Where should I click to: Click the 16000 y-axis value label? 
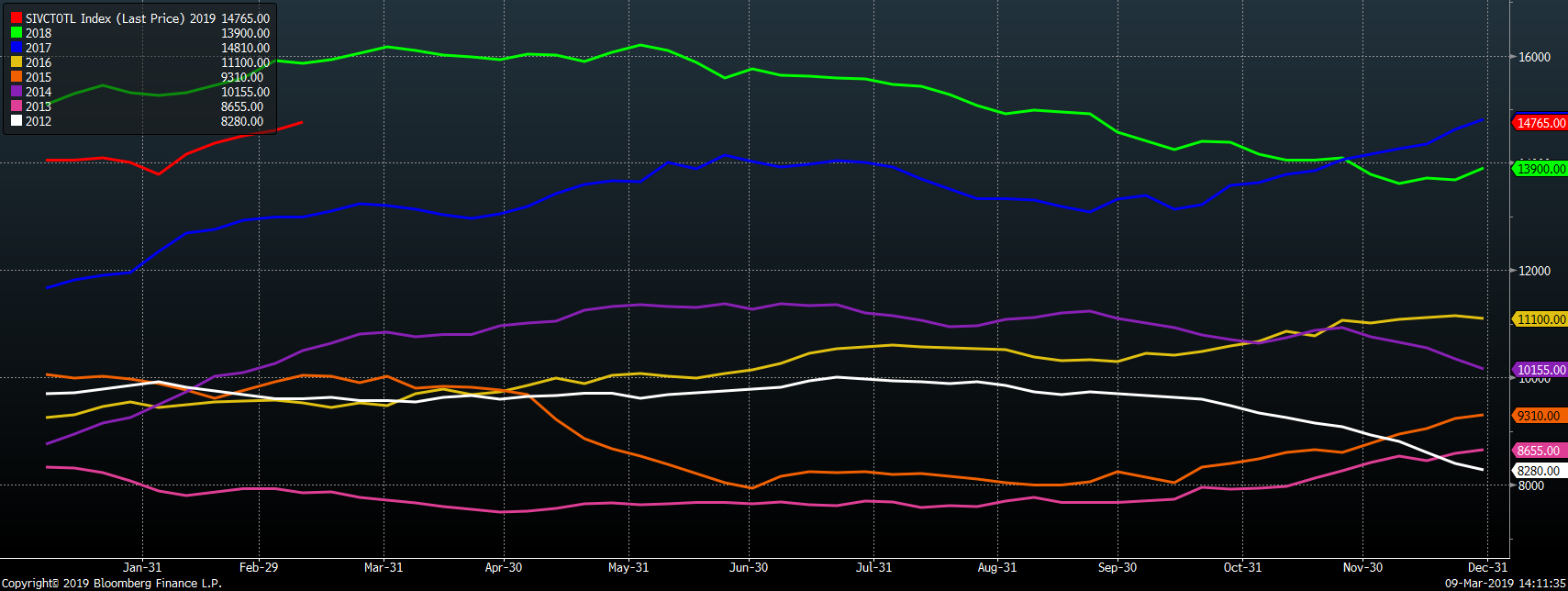(1534, 57)
